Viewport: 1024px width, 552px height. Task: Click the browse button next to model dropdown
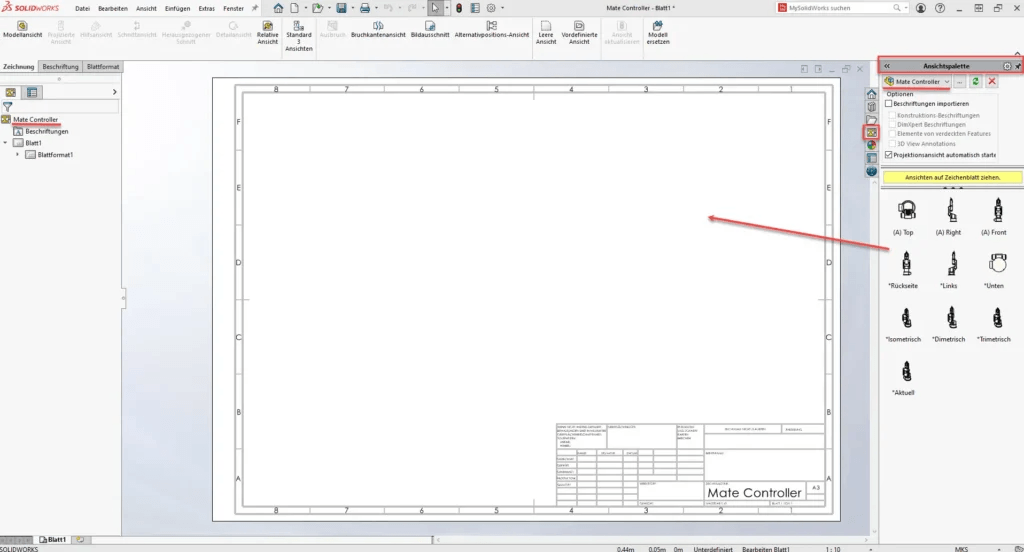960,81
